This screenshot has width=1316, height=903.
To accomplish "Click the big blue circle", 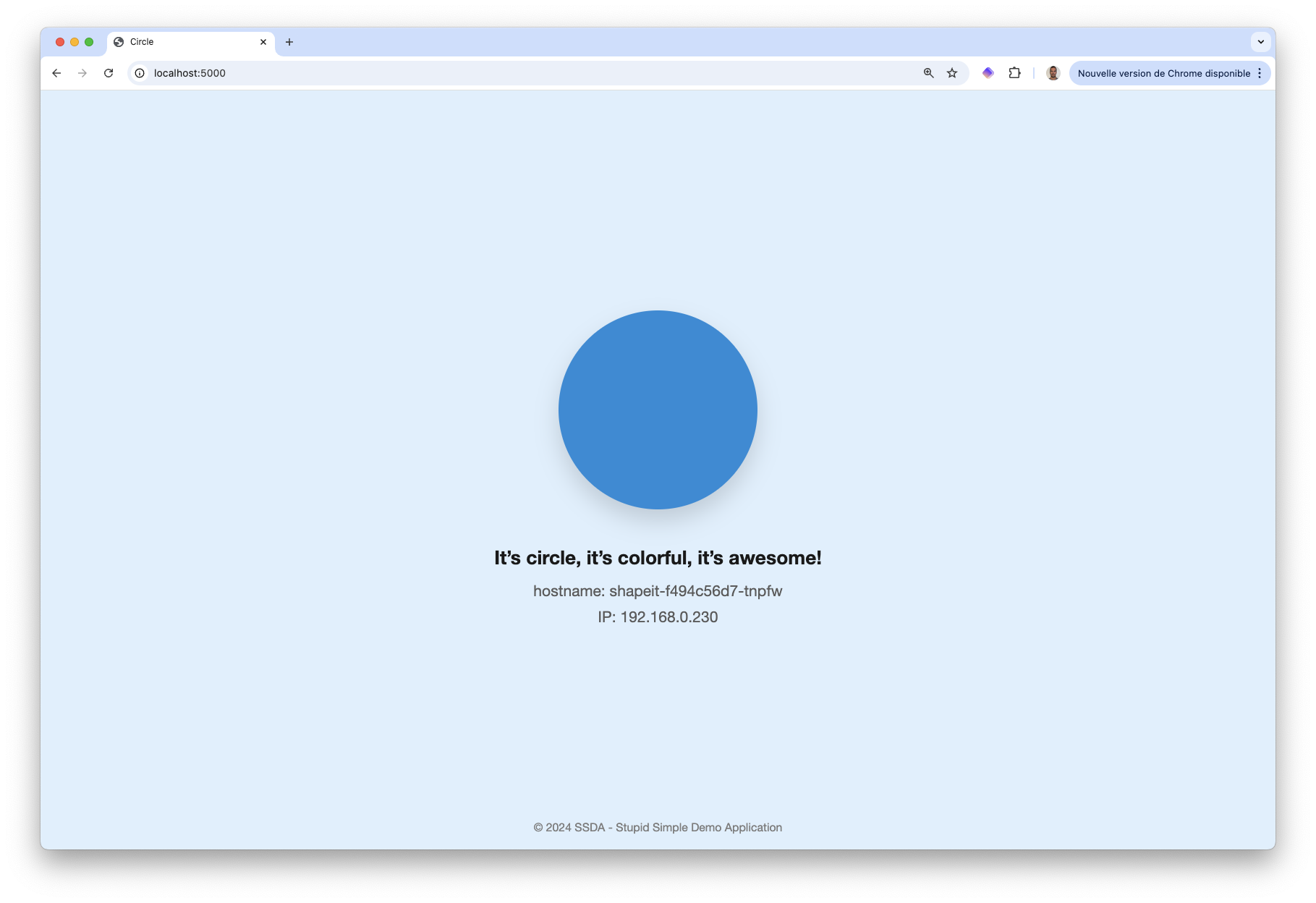I will pos(658,410).
